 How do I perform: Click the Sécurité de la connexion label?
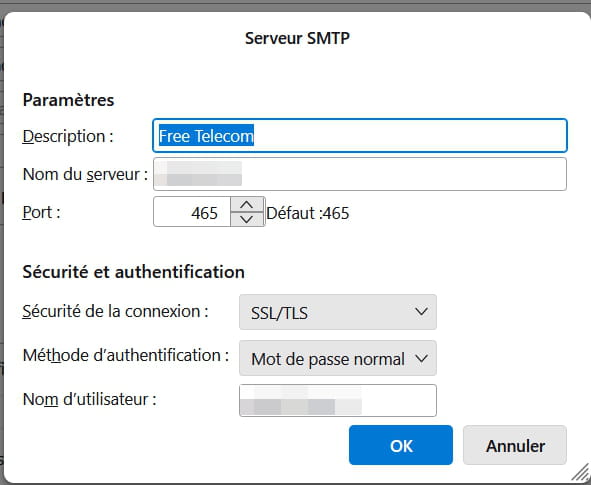click(115, 312)
